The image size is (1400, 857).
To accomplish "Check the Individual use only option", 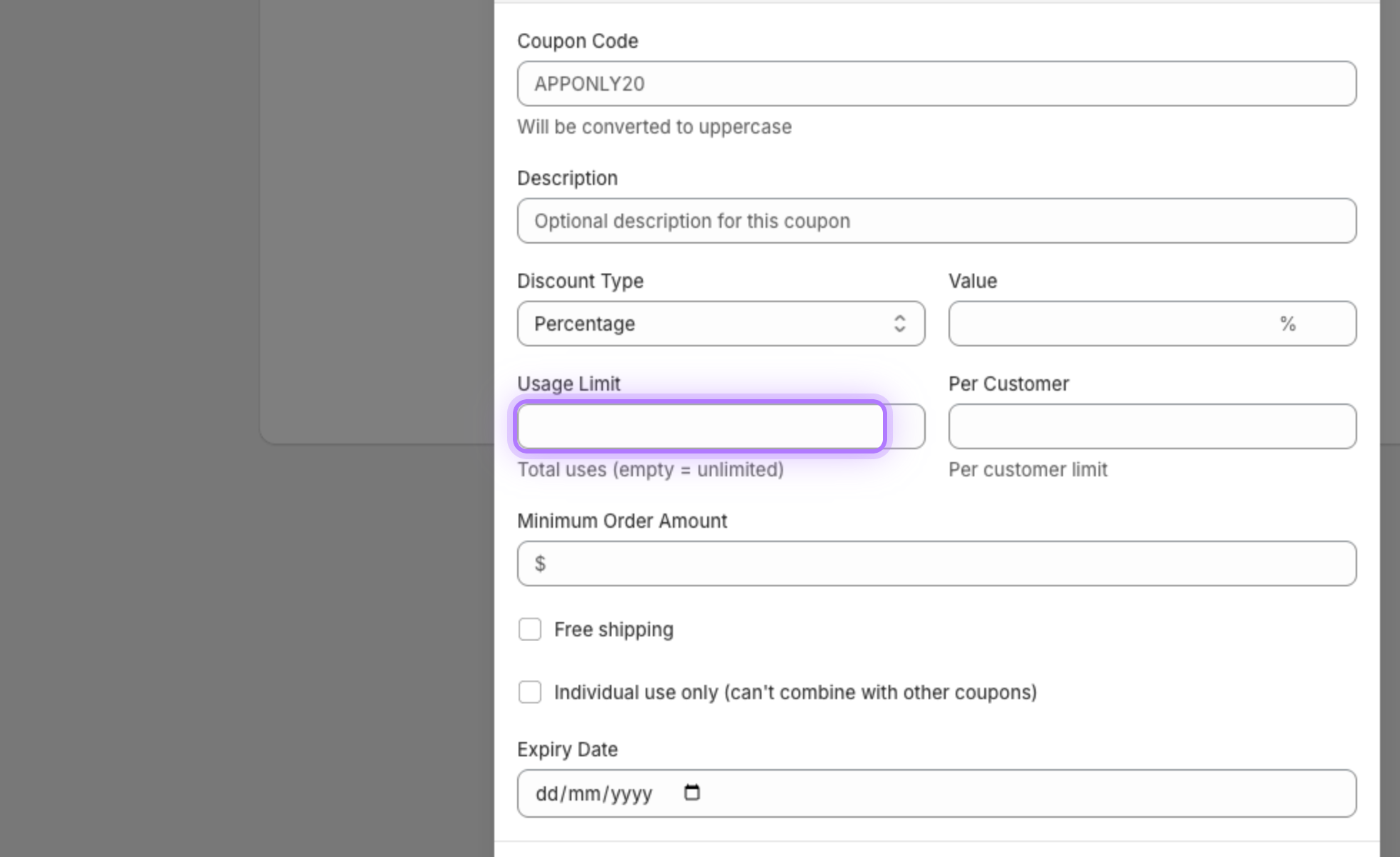I will pyautogui.click(x=530, y=692).
